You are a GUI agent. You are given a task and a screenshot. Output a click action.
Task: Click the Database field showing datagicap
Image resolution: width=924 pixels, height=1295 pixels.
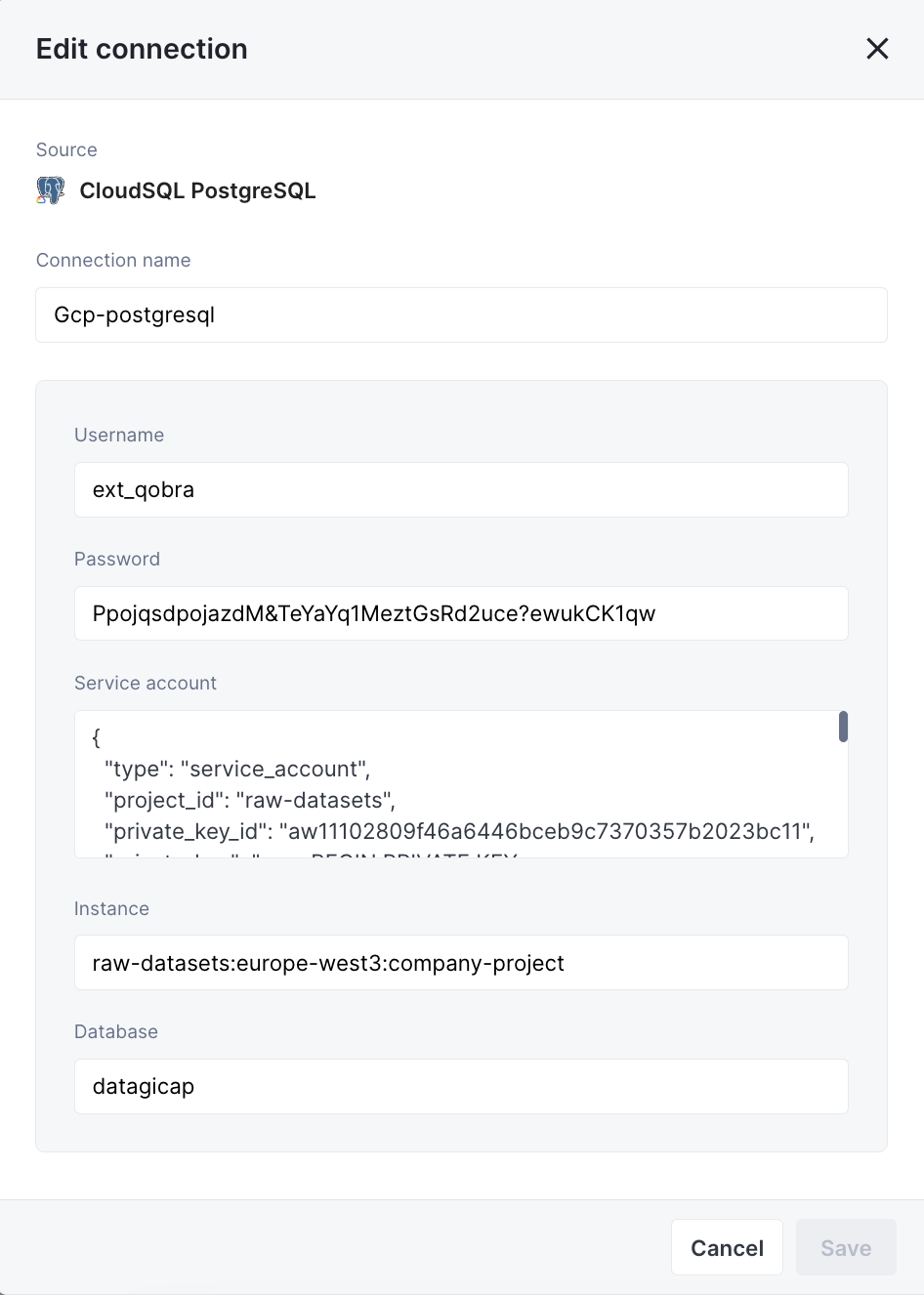[x=461, y=1086]
